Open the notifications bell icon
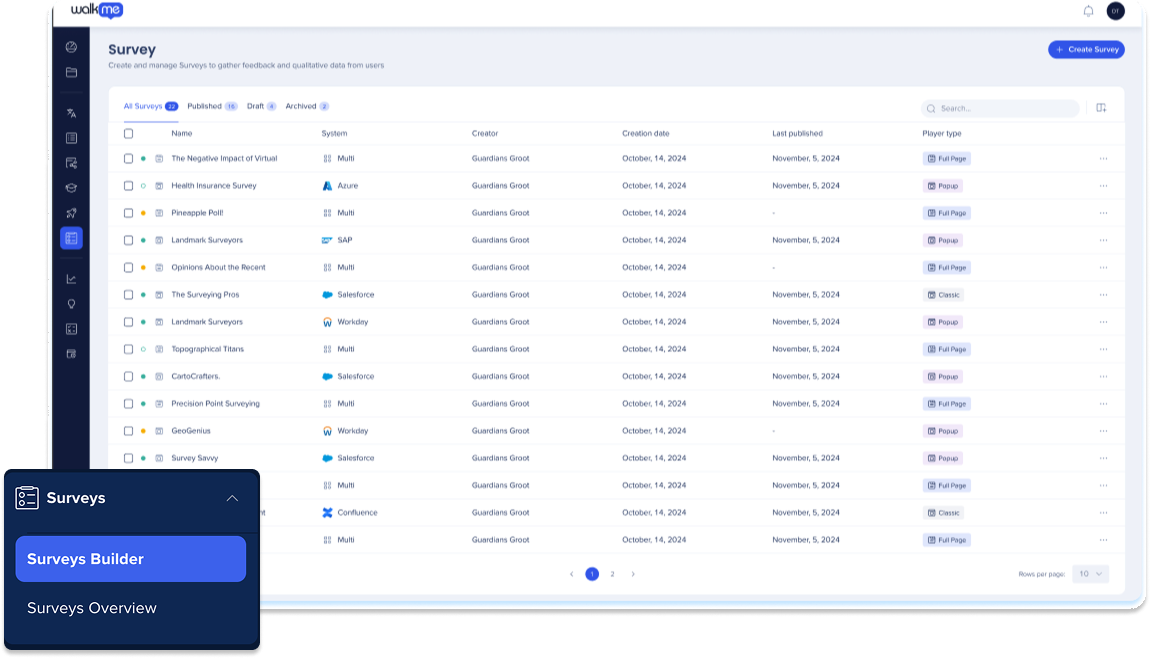 click(x=1088, y=11)
